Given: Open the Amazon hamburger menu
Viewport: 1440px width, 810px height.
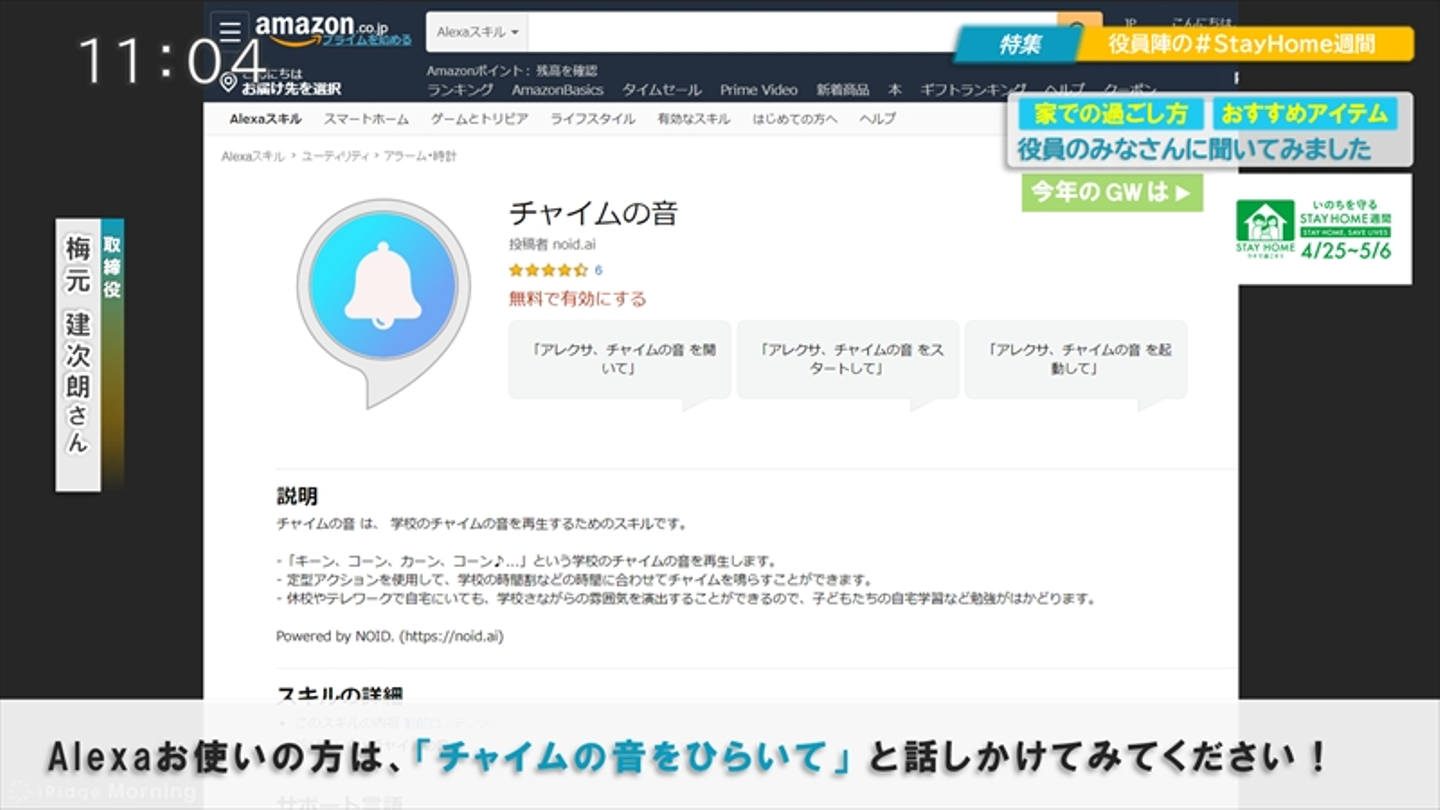Looking at the screenshot, I should pyautogui.click(x=230, y=30).
